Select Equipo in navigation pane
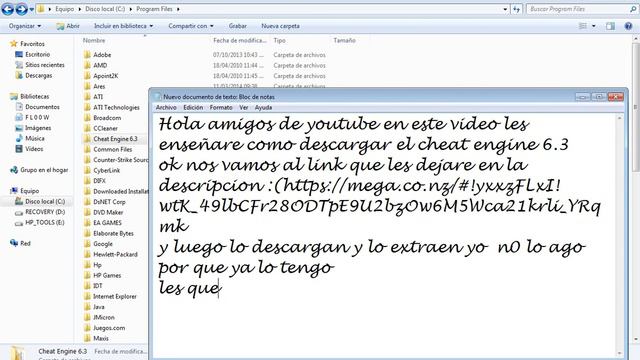 (30, 191)
